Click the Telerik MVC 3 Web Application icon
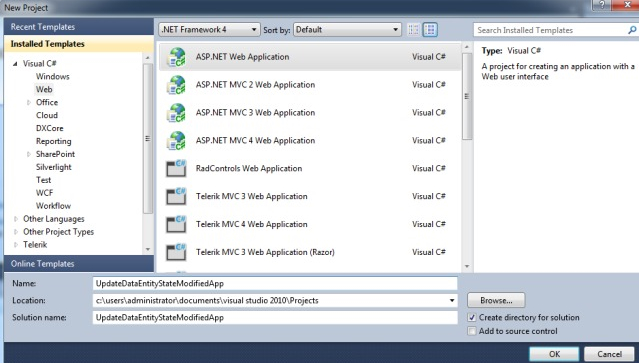The height and width of the screenshot is (363, 639). [176, 196]
